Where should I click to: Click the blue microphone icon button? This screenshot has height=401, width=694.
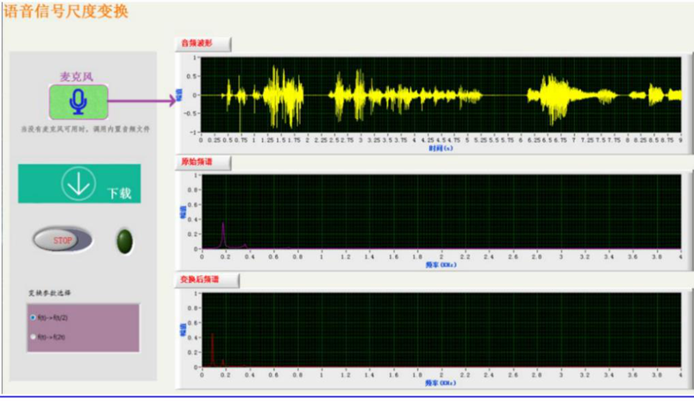[78, 100]
